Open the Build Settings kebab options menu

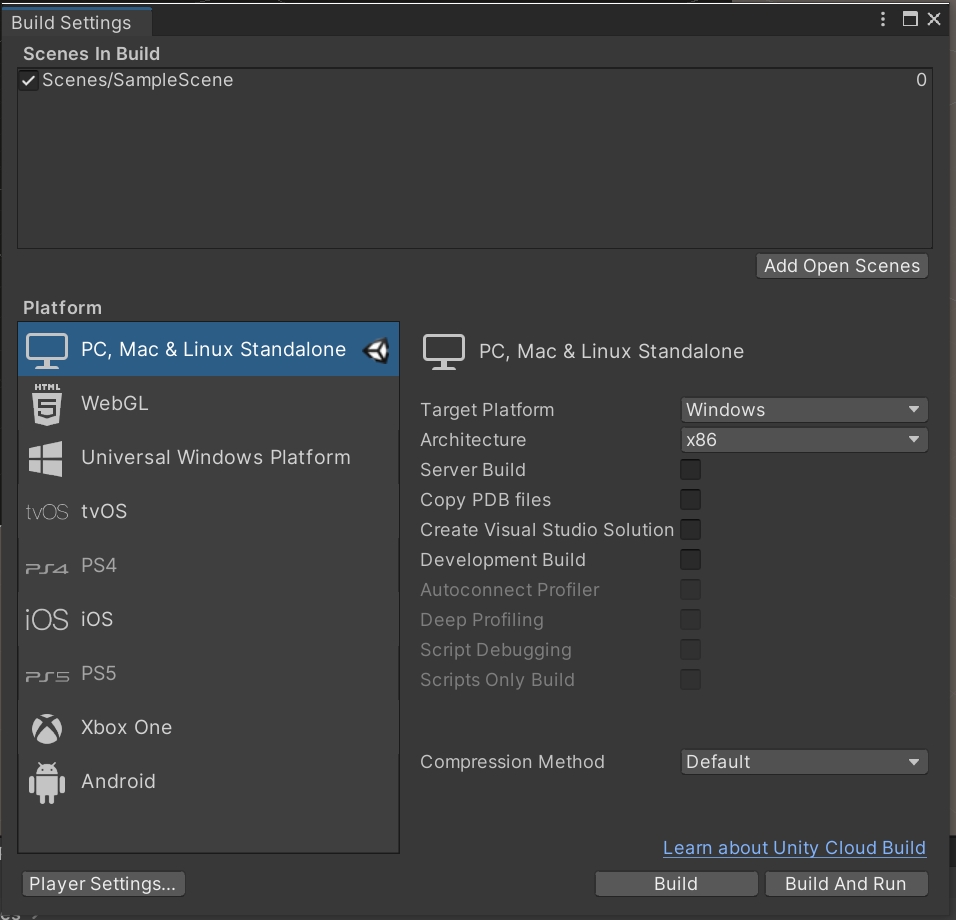coord(883,19)
